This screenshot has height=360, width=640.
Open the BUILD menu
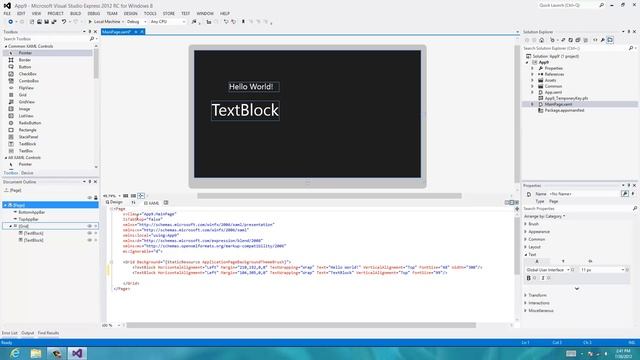75,13
